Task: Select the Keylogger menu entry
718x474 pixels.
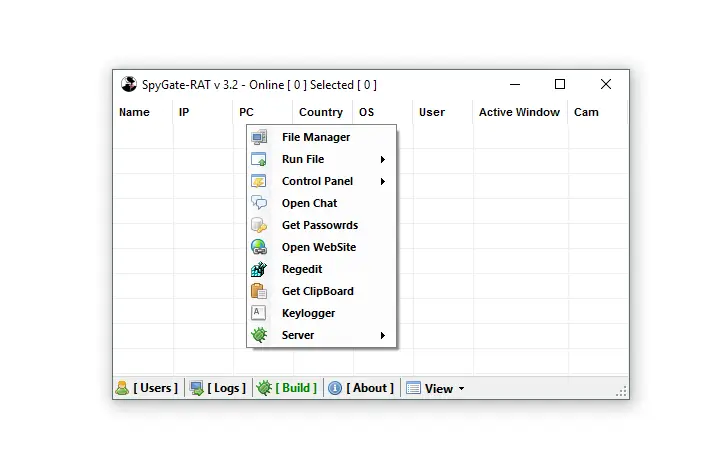Action: [308, 313]
